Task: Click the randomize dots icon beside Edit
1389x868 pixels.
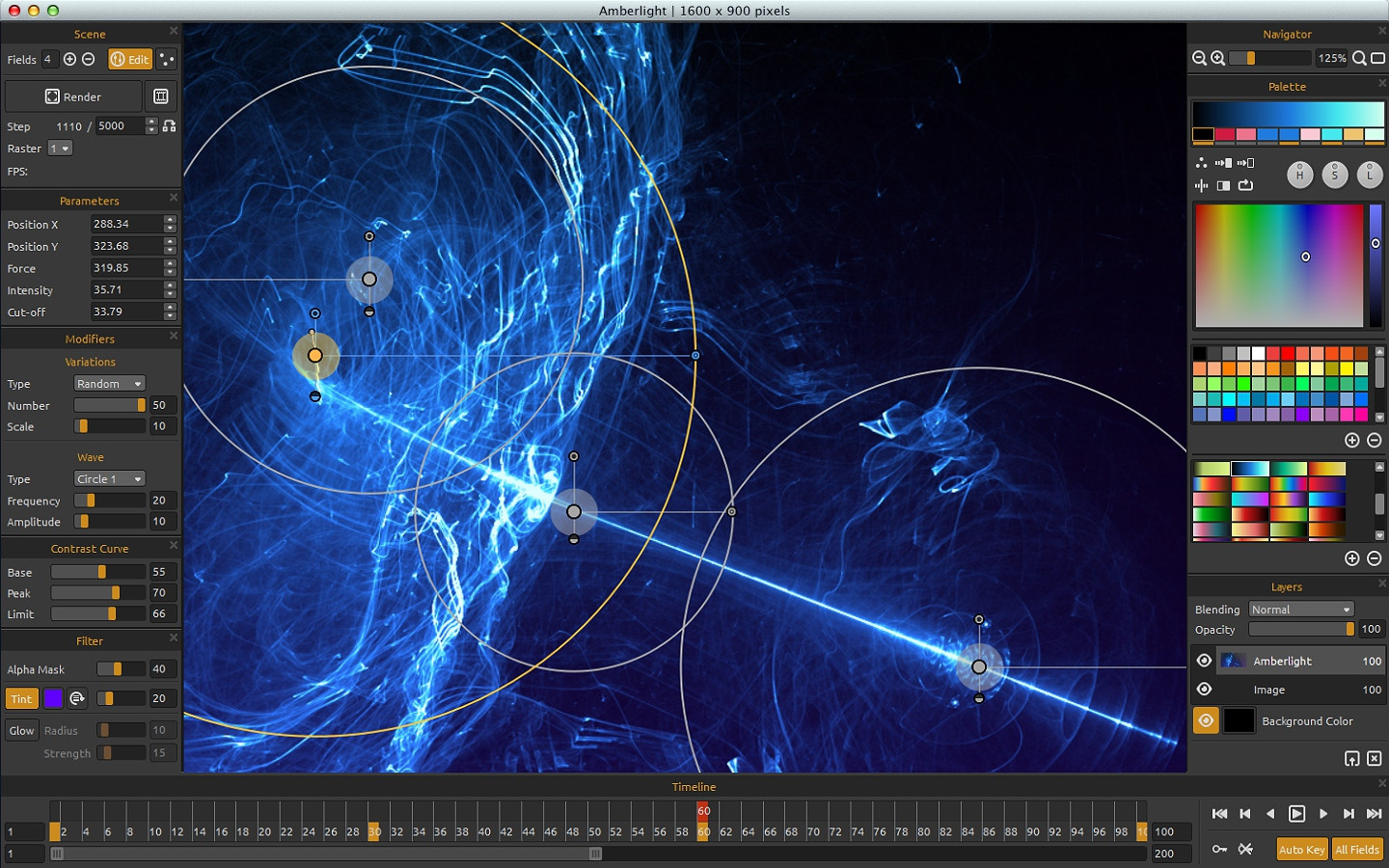Action: 167,59
